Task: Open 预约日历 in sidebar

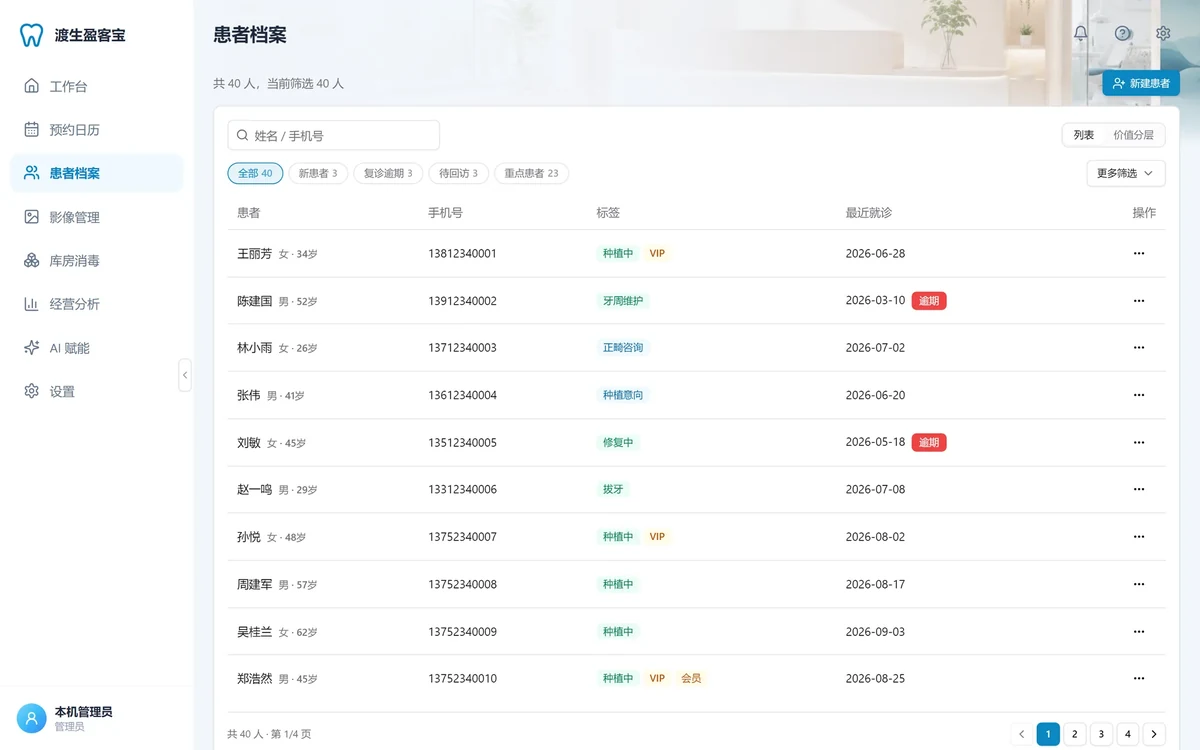Action: point(96,130)
